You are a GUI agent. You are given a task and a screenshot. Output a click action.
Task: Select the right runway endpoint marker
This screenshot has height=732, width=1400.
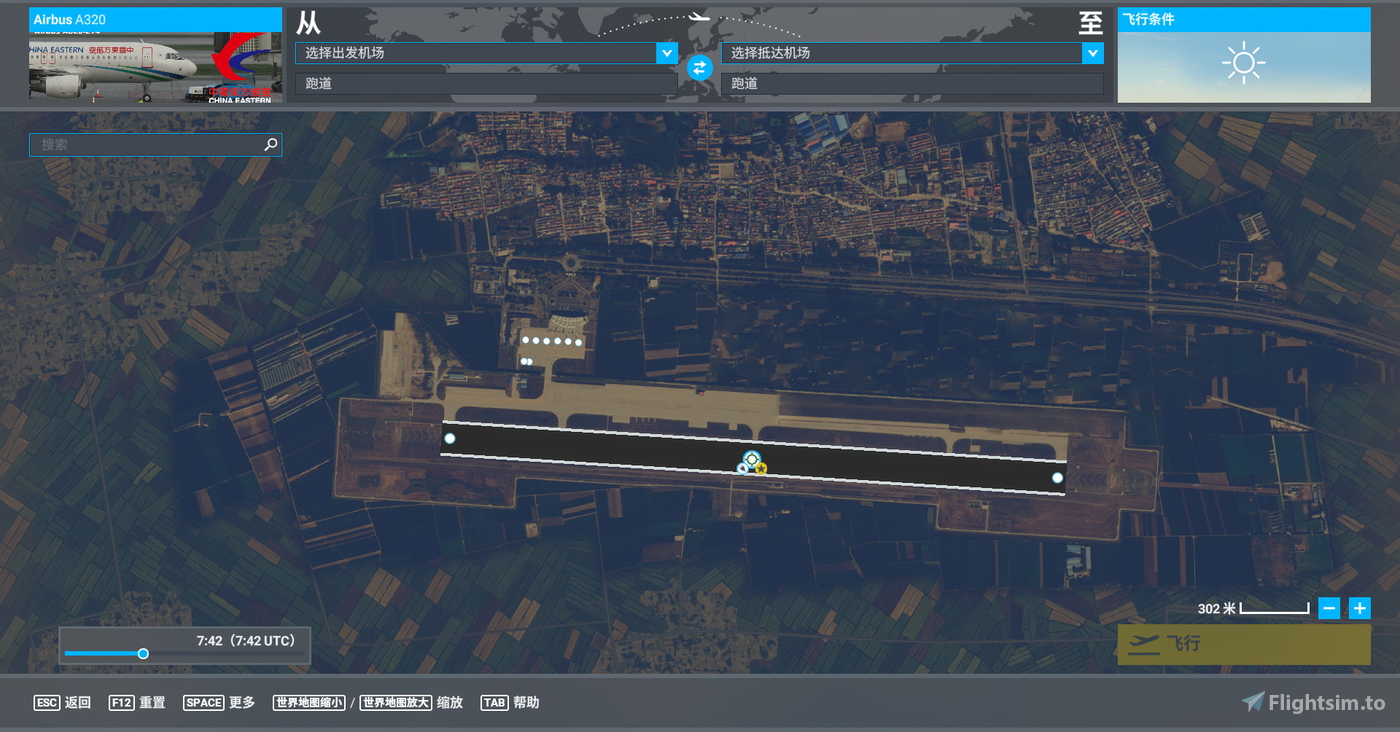pos(1057,478)
